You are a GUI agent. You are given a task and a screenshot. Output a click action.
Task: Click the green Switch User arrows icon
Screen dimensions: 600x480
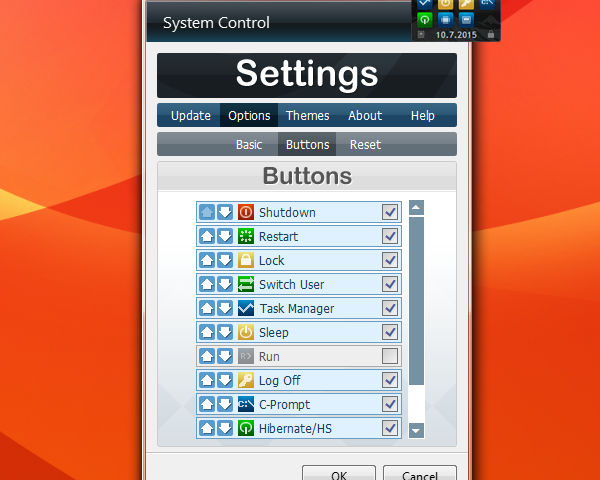(246, 284)
